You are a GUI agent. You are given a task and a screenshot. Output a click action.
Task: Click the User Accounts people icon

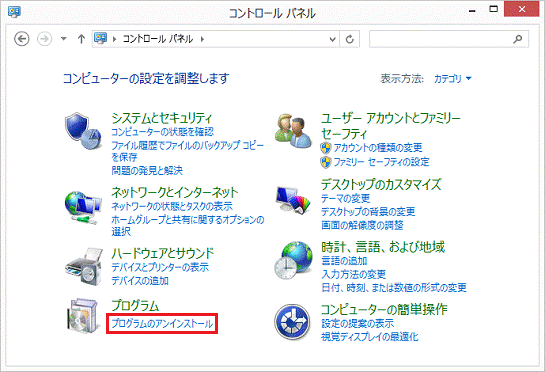click(293, 131)
